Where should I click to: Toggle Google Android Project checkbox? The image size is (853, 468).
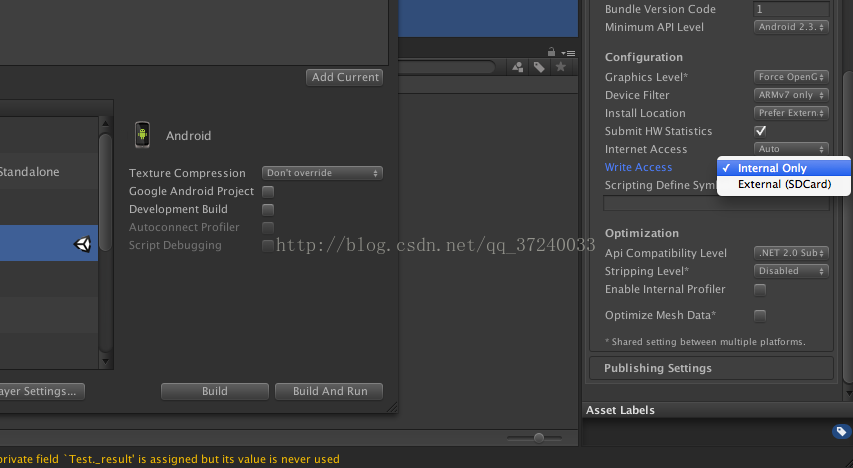point(268,192)
